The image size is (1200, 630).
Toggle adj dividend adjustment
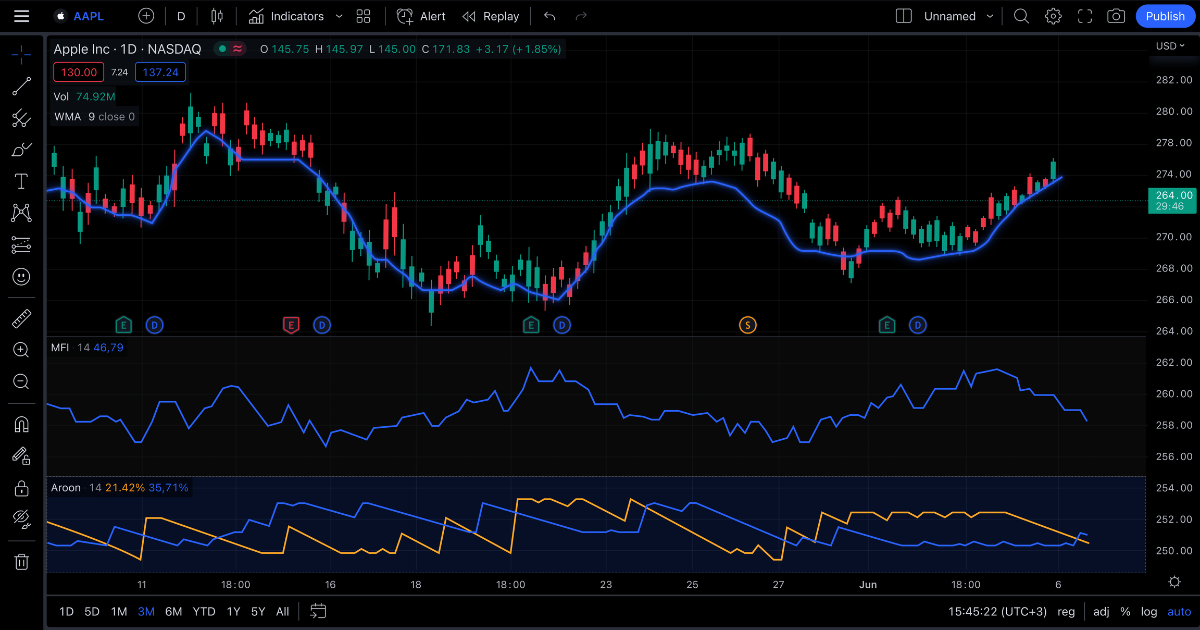click(1101, 611)
